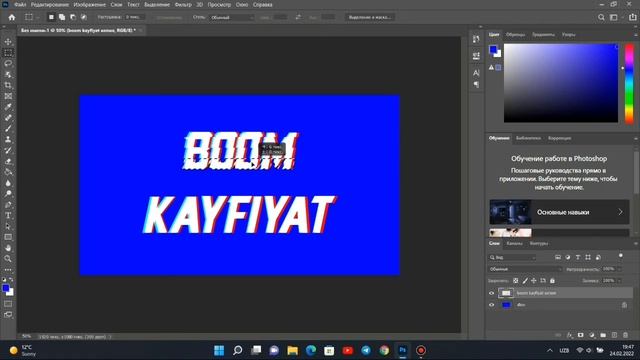Select the Eyedropper tool
This screenshot has width=640, height=360.
click(8, 107)
